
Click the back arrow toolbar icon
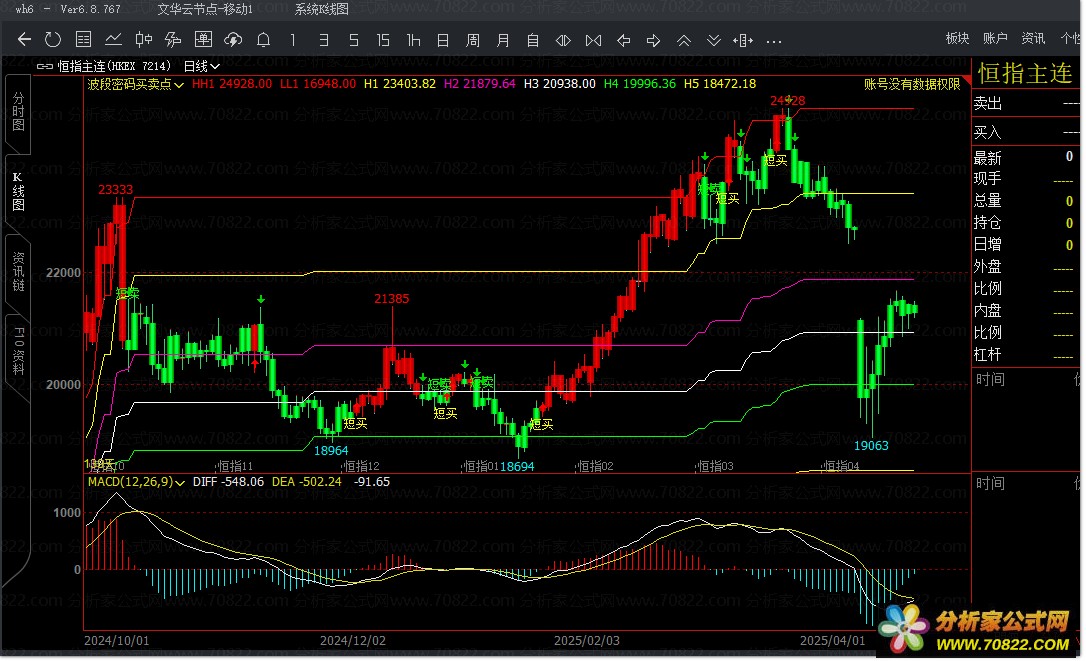click(x=25, y=40)
